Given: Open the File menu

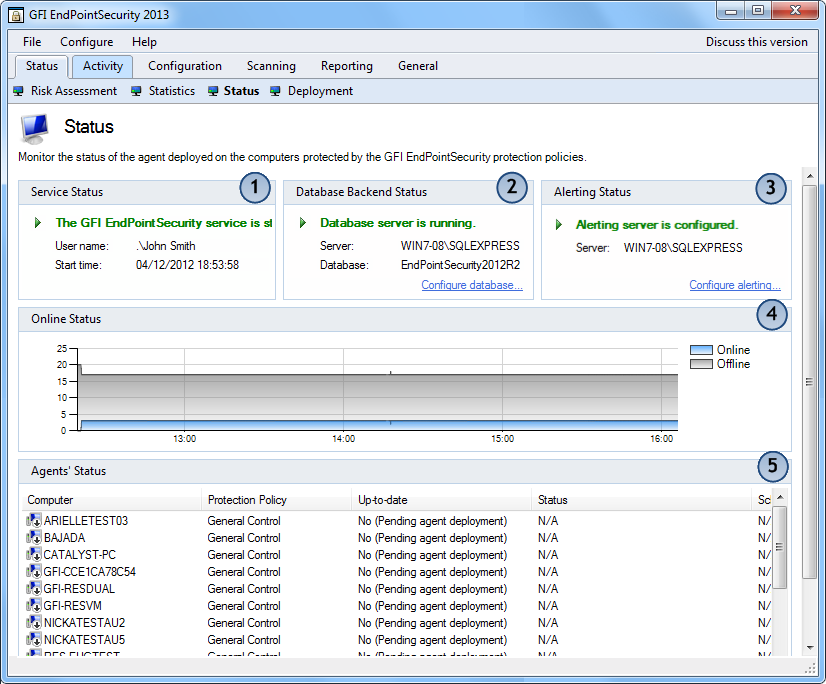Looking at the screenshot, I should (32, 42).
